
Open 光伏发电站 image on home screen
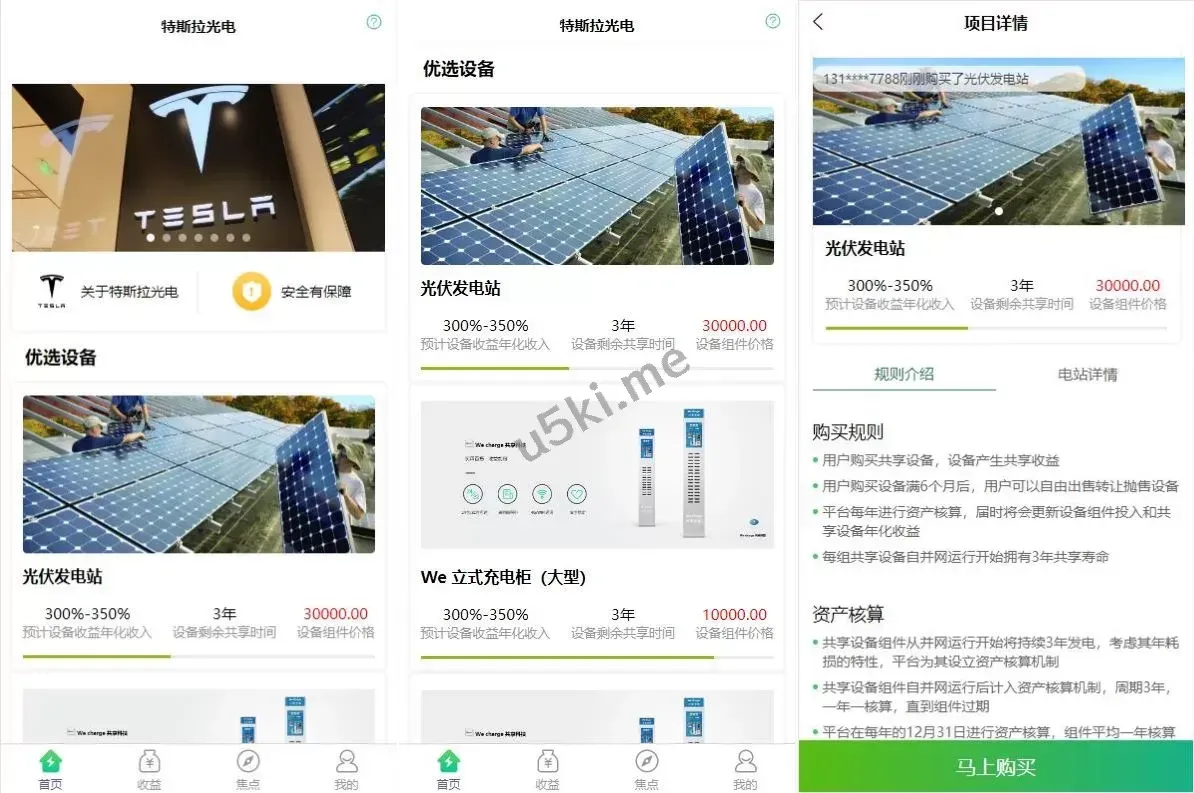tap(199, 474)
